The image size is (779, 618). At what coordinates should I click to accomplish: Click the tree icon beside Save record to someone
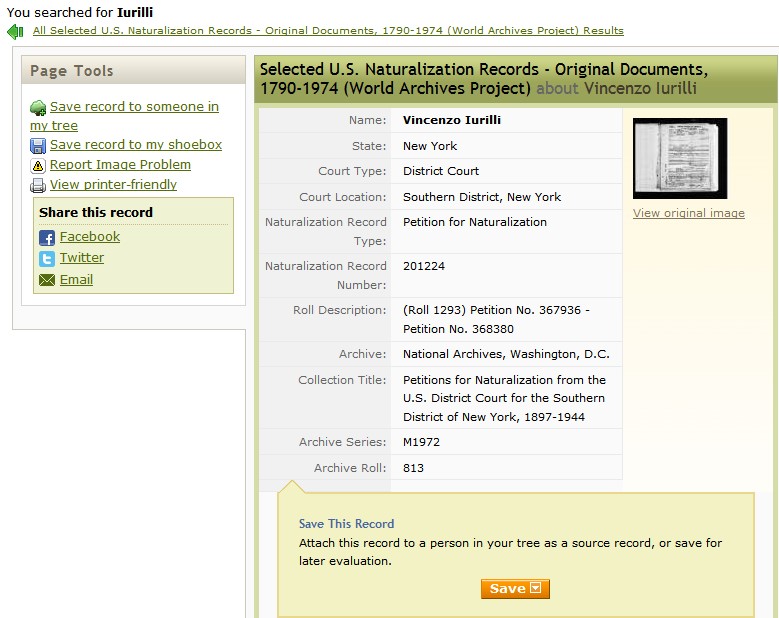(x=38, y=108)
